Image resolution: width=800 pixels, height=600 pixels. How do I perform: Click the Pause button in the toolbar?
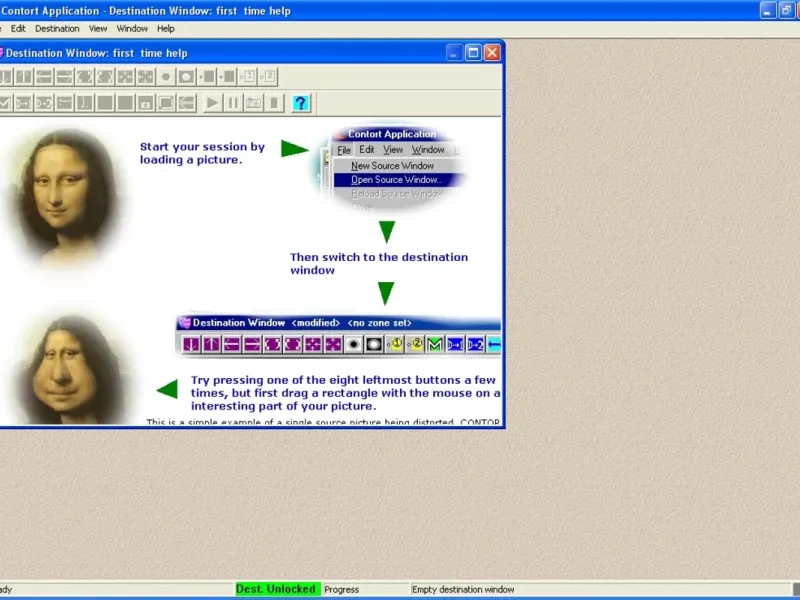click(x=233, y=103)
